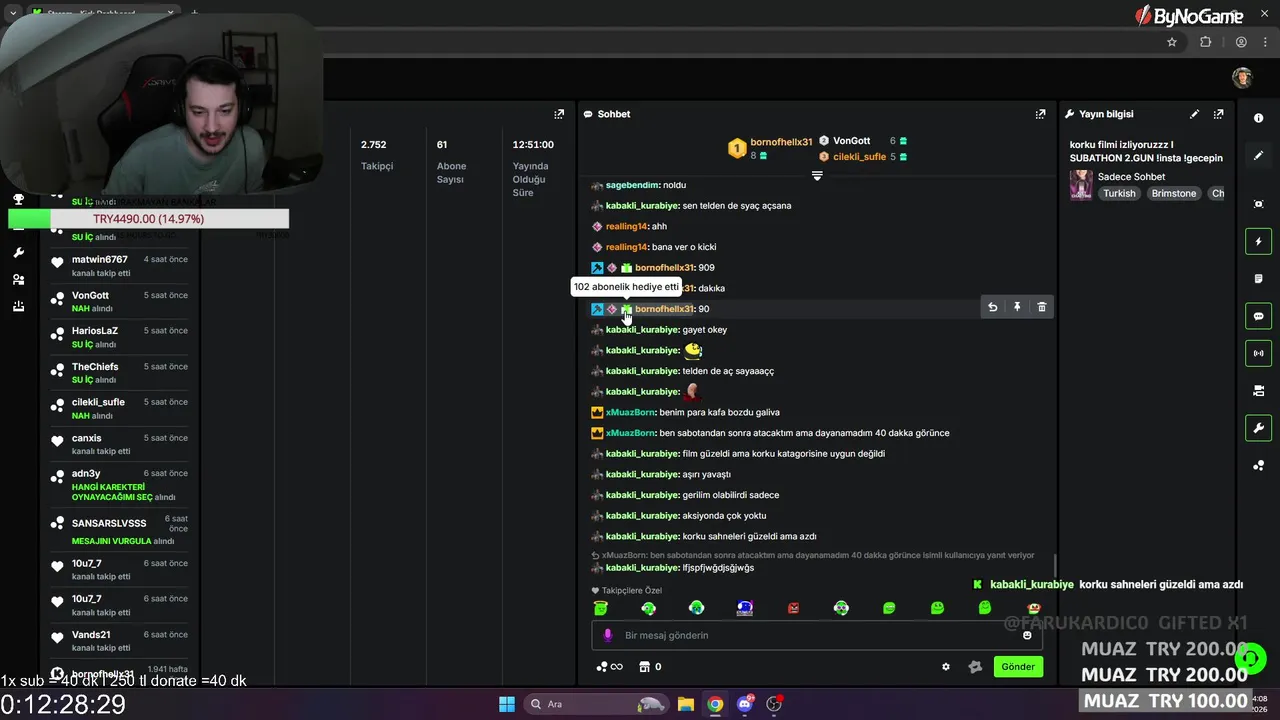
Task: Click the 2.752 Takipçi stat
Action: click(377, 154)
